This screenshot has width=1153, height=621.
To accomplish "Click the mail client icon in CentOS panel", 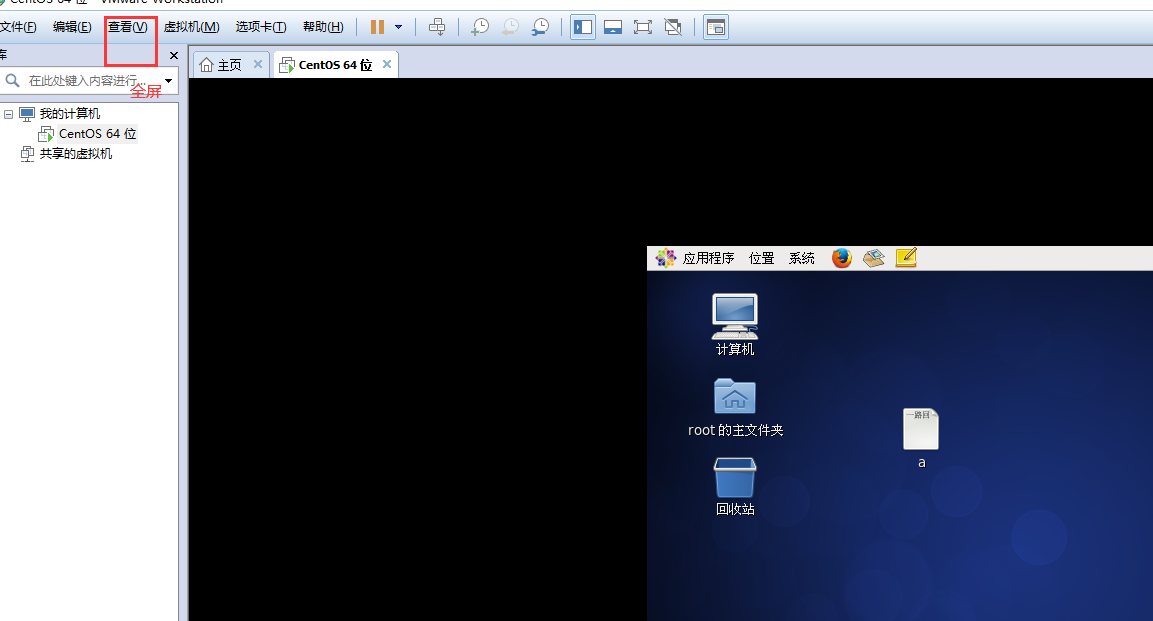I will coord(874,258).
